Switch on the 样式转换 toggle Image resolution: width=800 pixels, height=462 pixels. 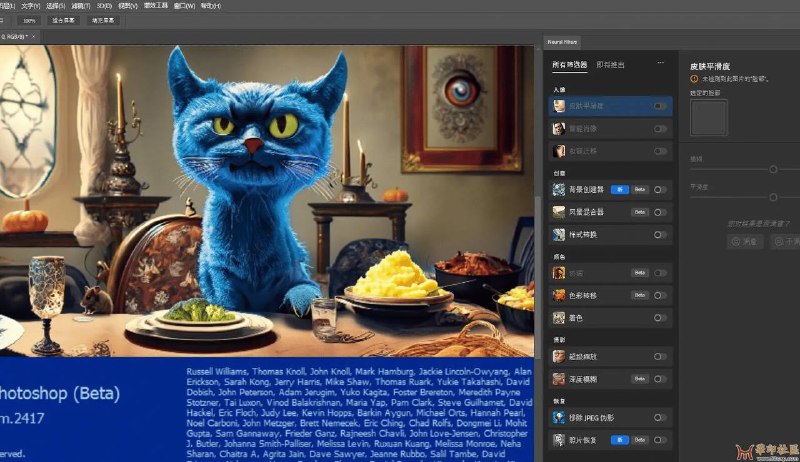coord(660,235)
